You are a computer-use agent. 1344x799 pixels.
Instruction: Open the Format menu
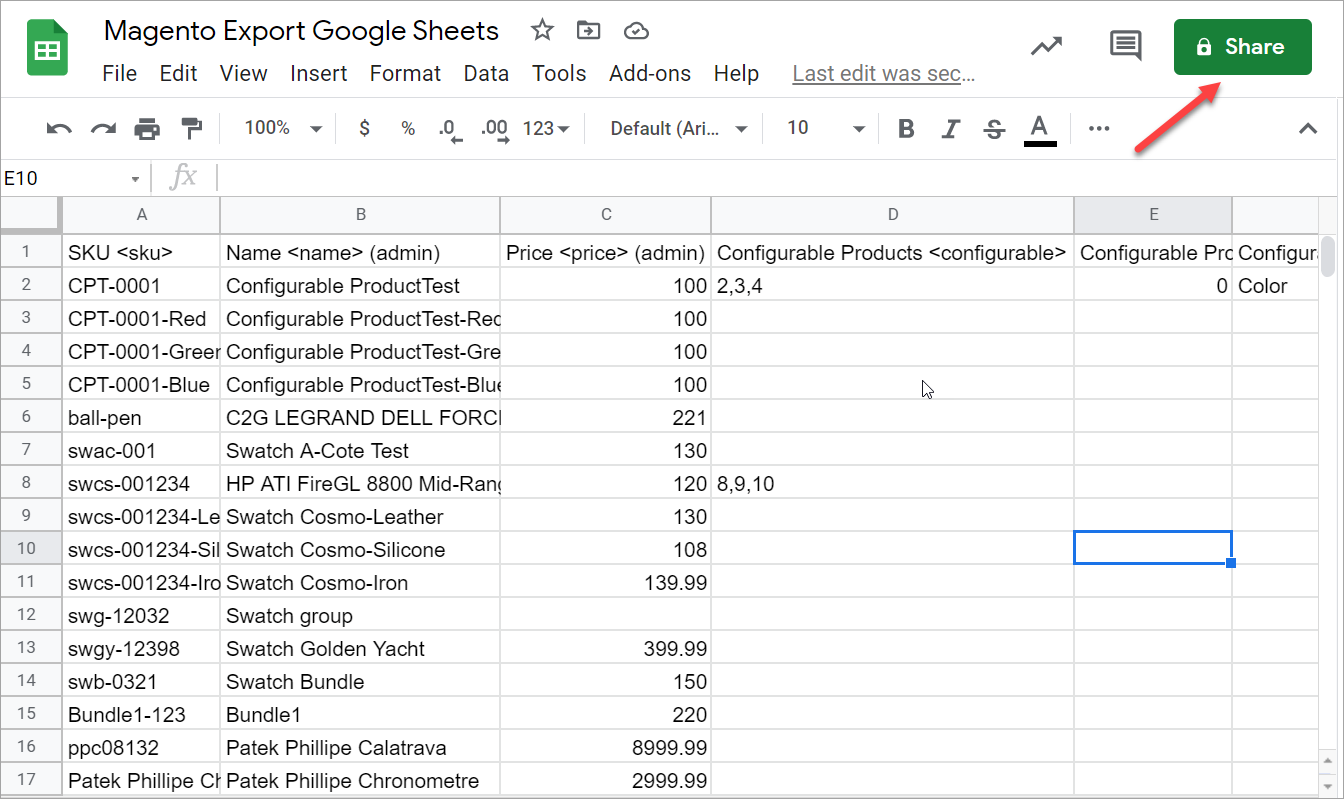click(405, 73)
